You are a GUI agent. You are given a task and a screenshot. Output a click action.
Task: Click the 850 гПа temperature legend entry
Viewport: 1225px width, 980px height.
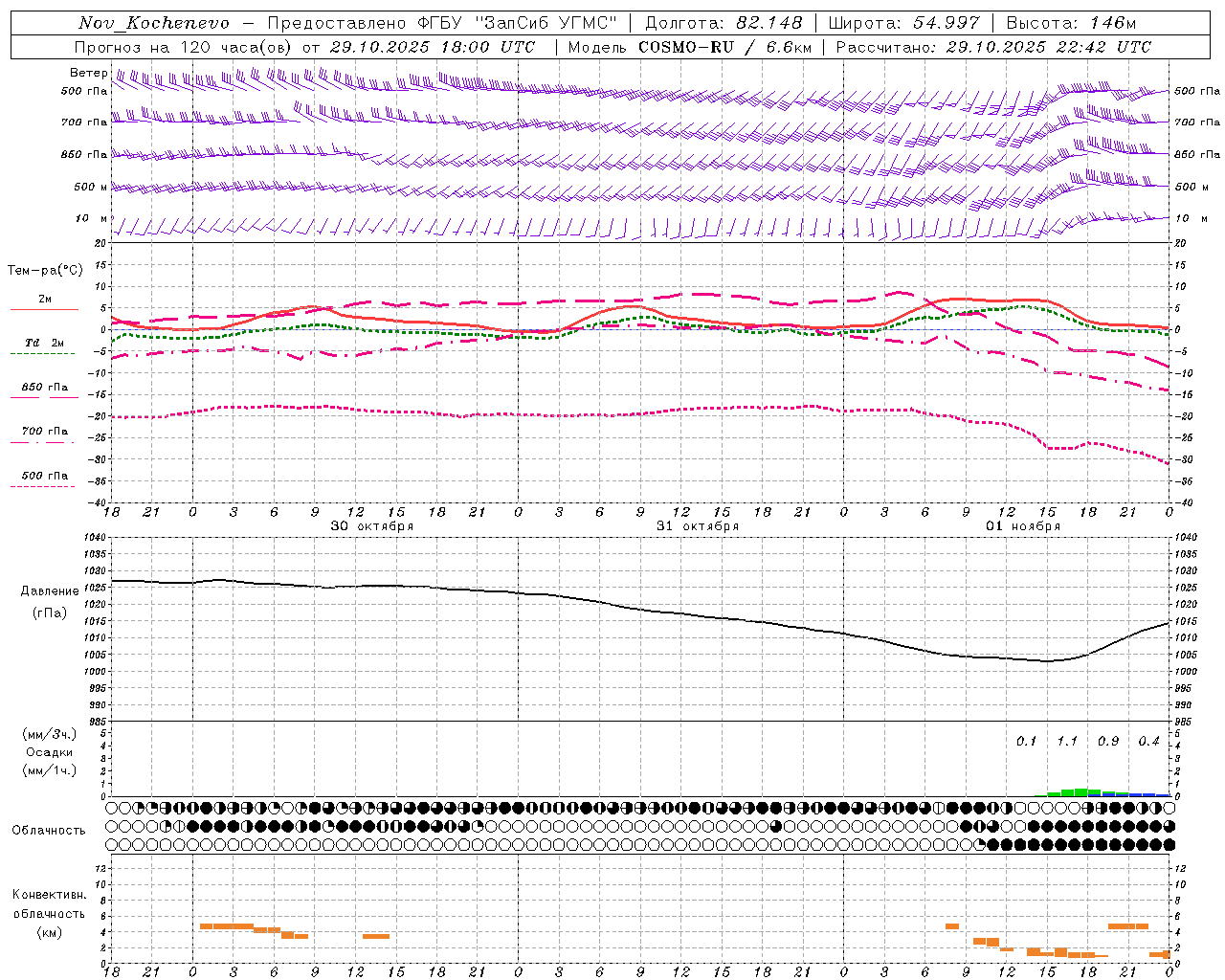[x=45, y=388]
